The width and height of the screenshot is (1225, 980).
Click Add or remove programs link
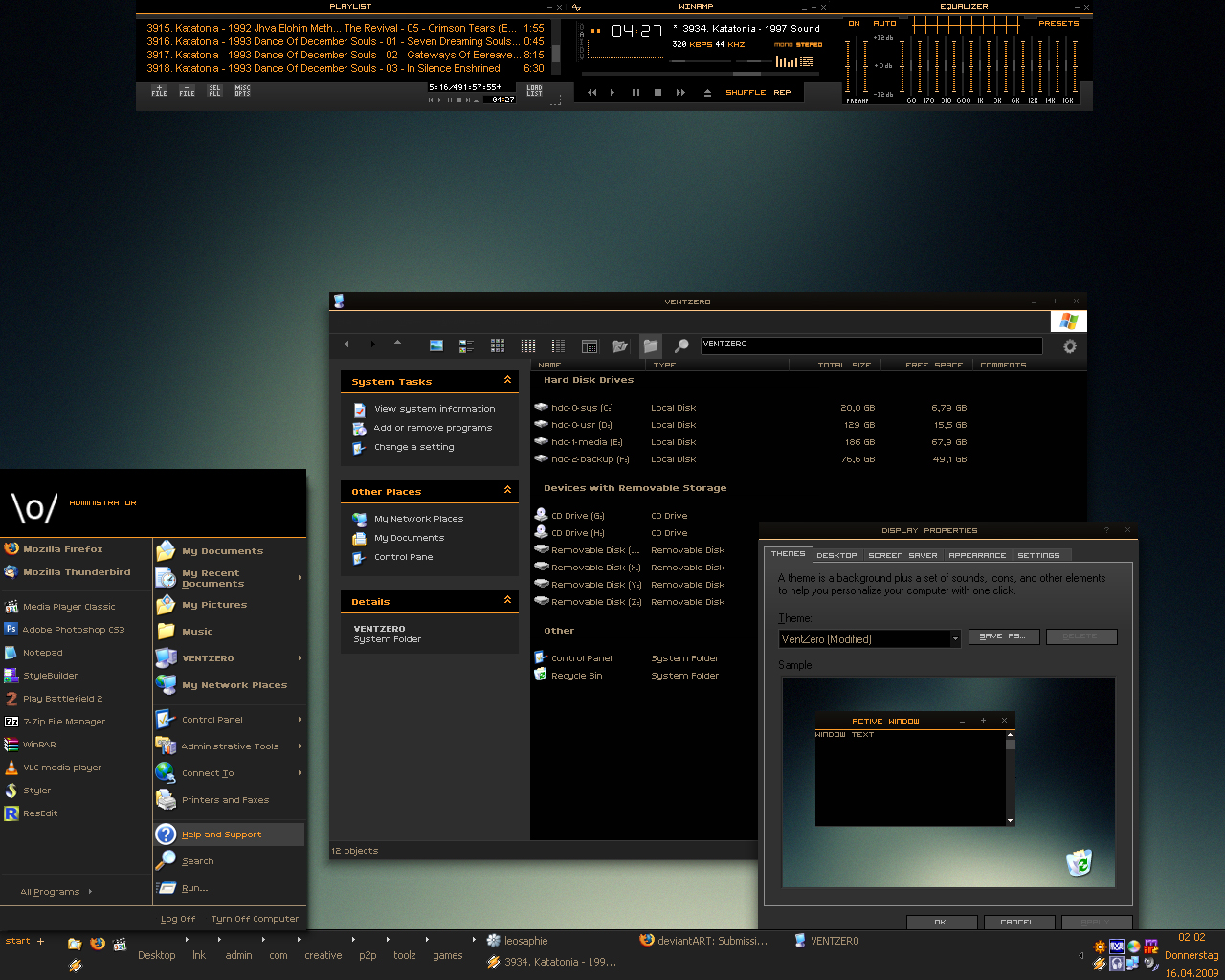433,428
